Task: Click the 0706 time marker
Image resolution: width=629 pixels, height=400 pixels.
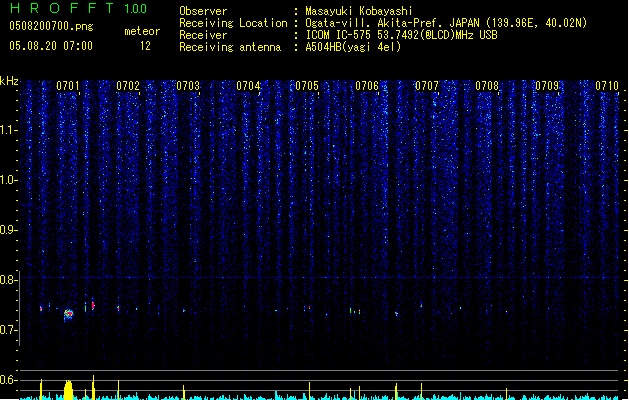Action: 367,86
